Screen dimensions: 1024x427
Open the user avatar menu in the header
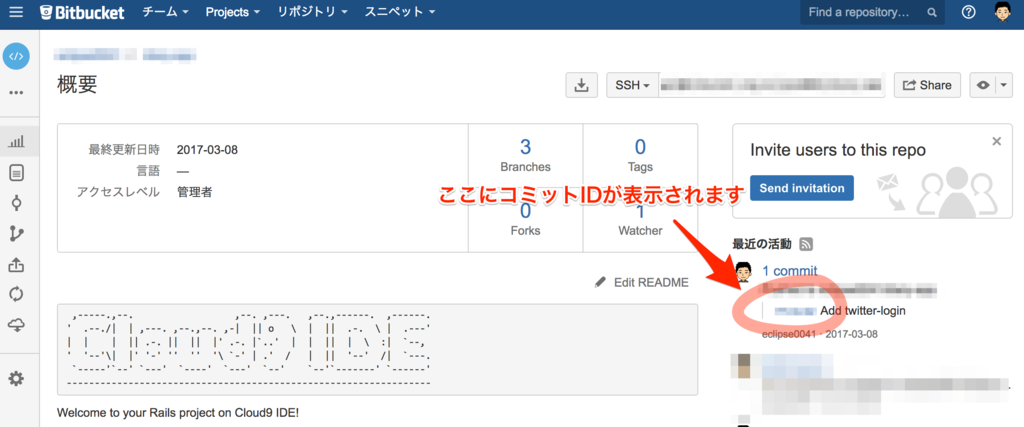click(1002, 12)
